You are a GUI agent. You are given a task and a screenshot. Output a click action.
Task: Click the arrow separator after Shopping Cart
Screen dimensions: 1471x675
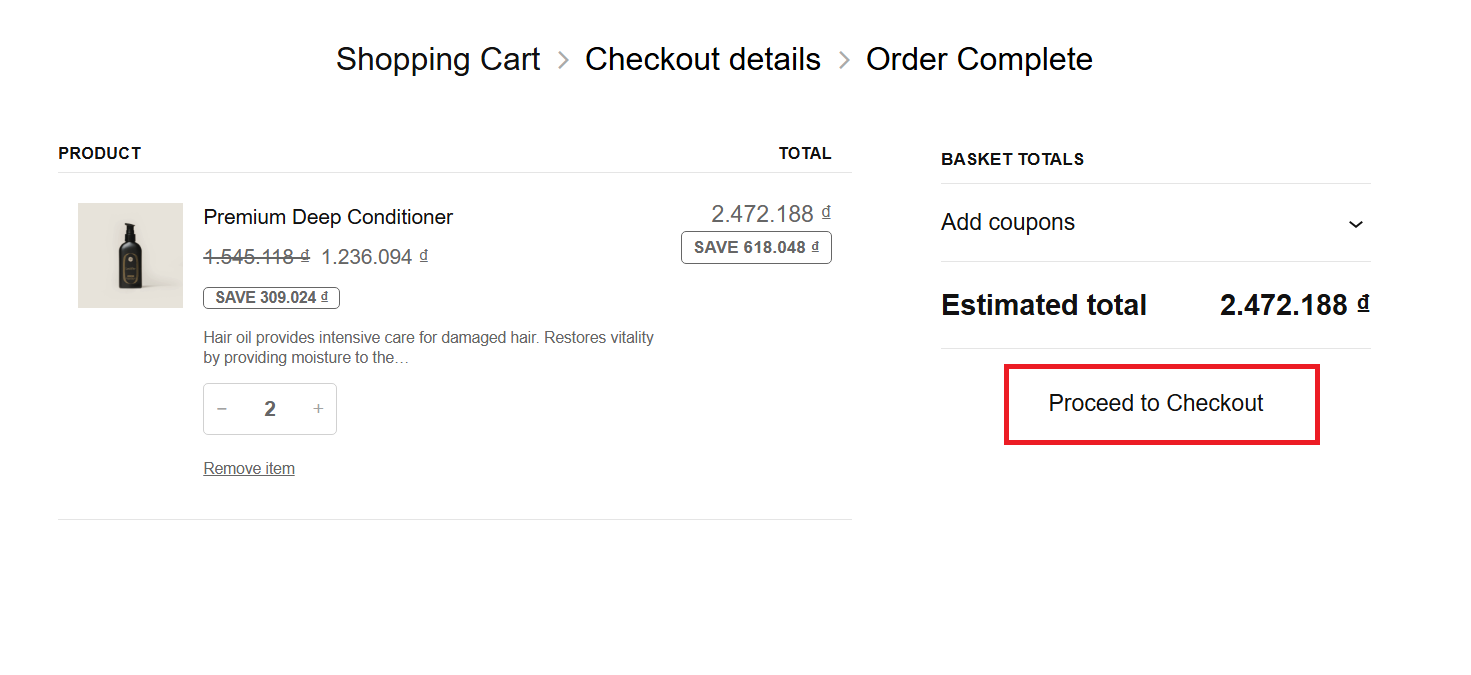[x=563, y=60]
